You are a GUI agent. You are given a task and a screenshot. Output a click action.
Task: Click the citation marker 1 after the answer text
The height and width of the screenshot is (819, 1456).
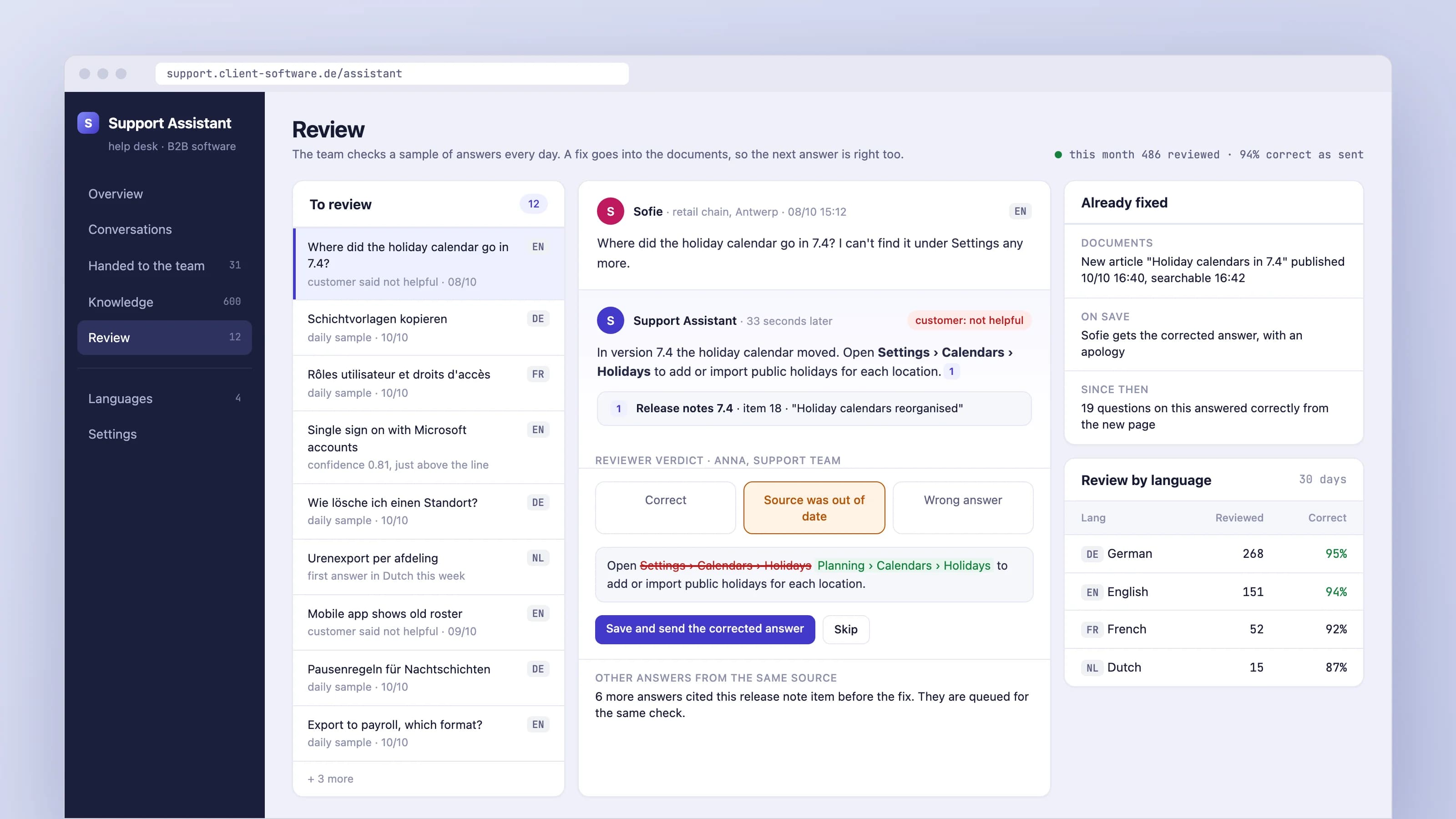(951, 371)
